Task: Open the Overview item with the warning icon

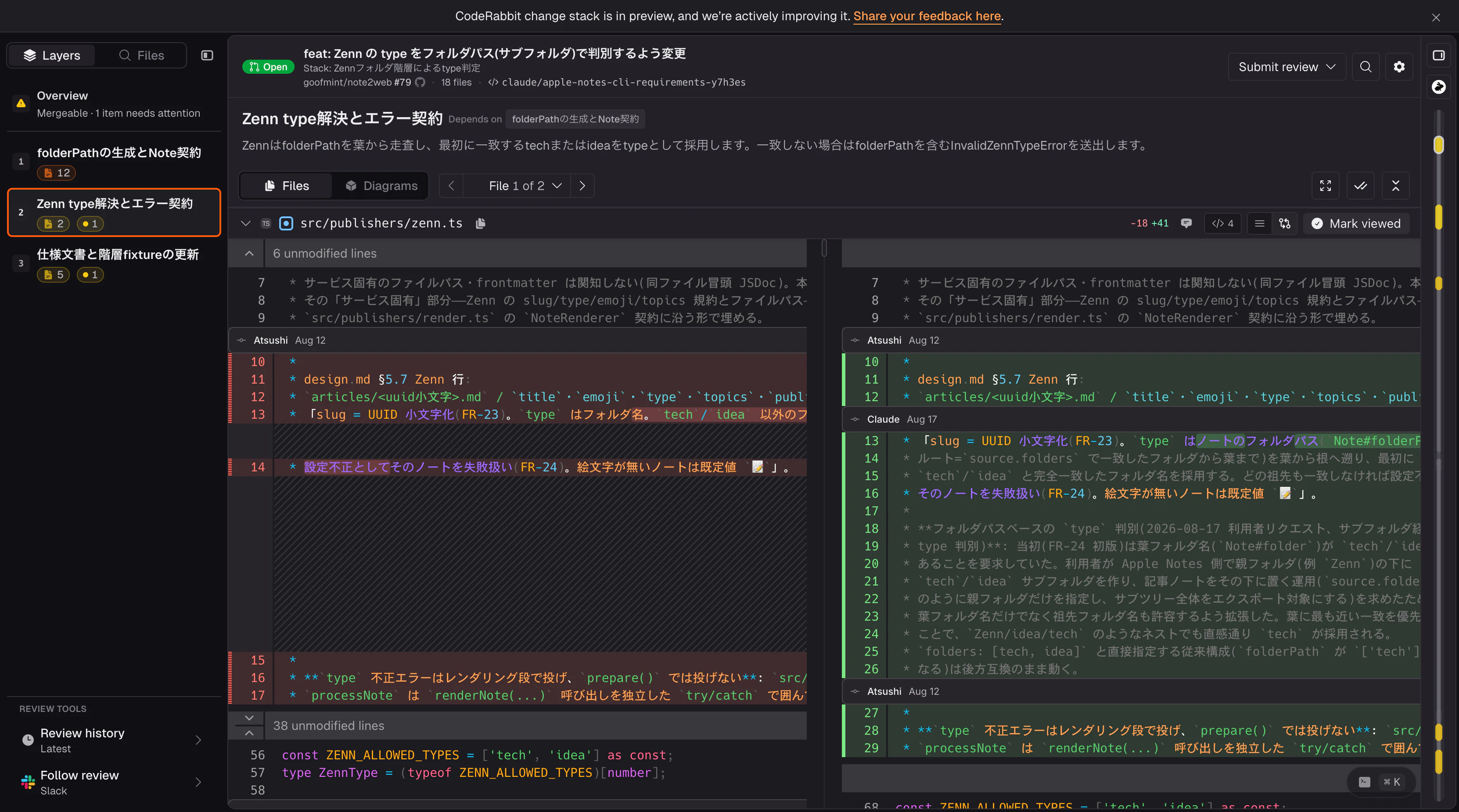Action: 113,104
